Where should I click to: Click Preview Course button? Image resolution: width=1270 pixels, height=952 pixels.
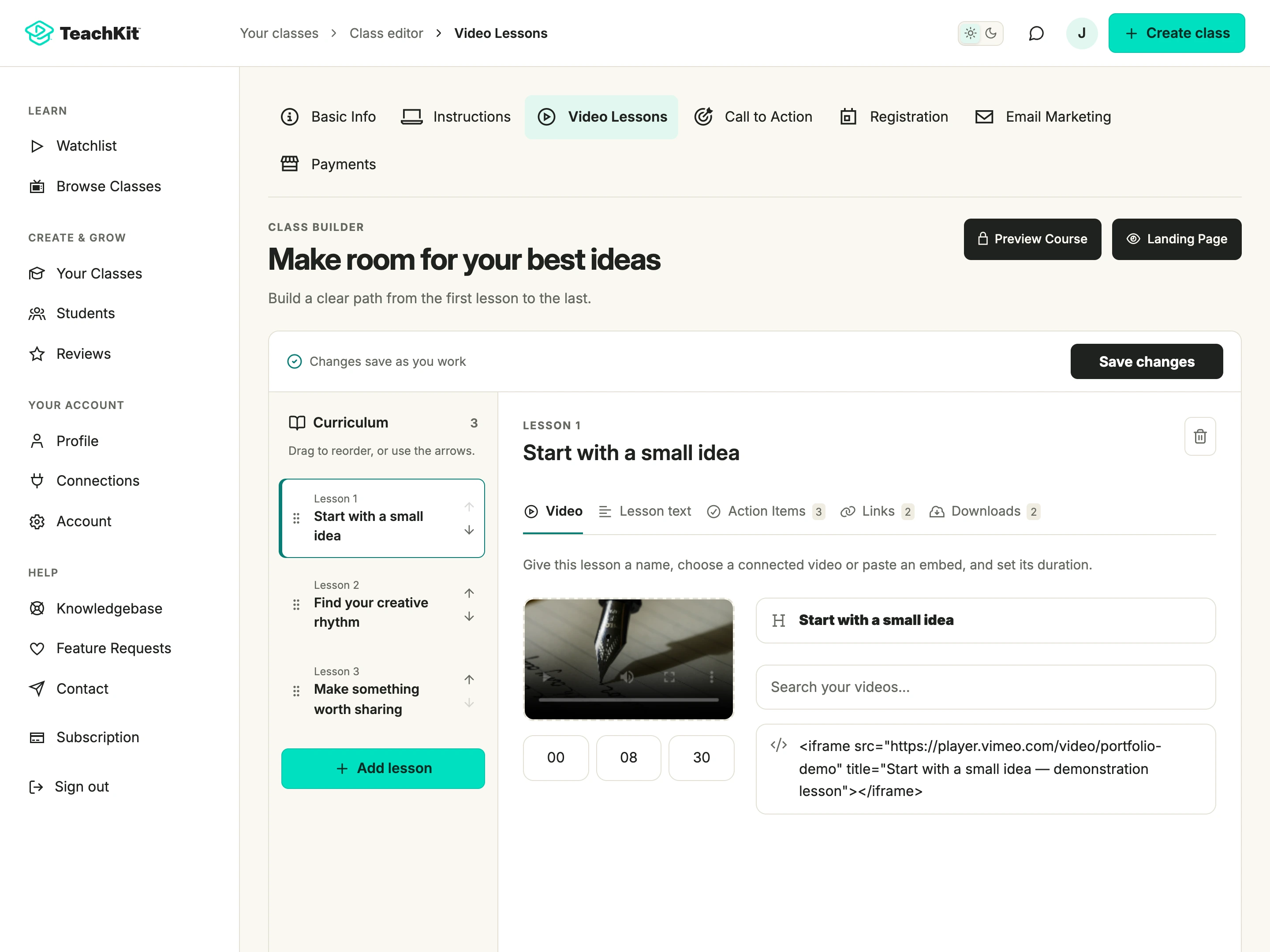click(1032, 239)
